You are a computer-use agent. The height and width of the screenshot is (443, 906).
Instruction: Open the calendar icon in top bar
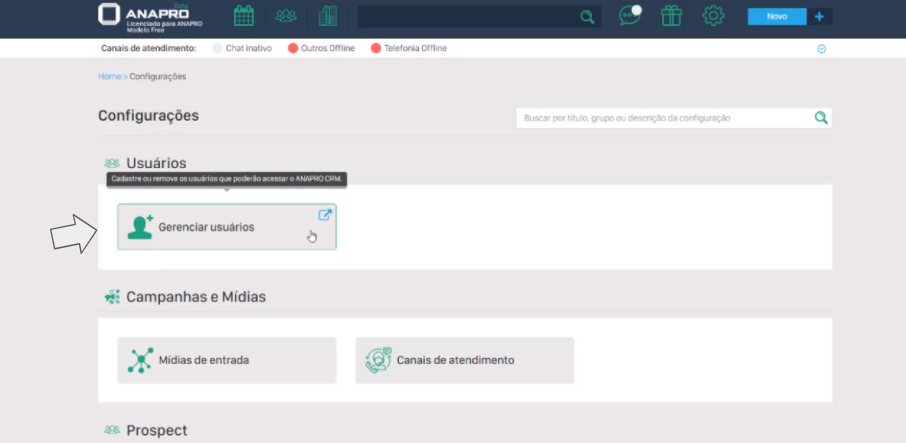point(243,16)
